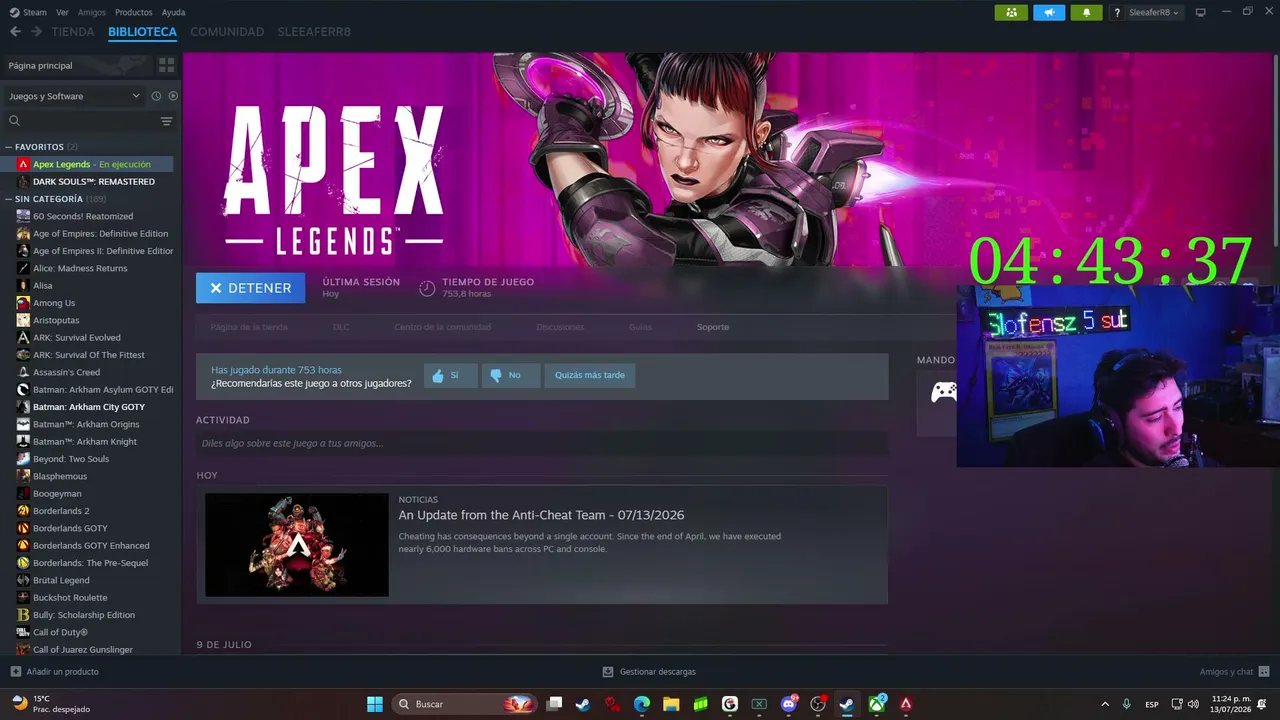Switch Steam to Big Picture mode

pos(1201,12)
